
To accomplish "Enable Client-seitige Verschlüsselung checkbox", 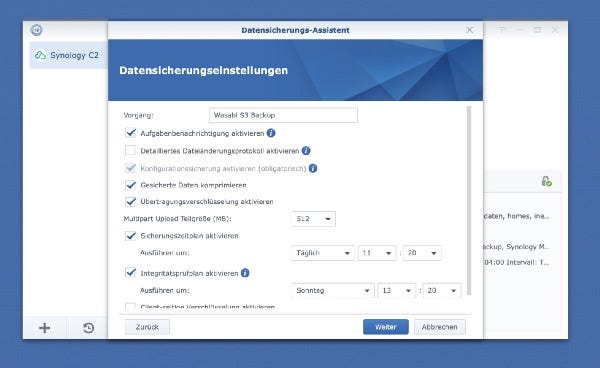I will pyautogui.click(x=130, y=306).
